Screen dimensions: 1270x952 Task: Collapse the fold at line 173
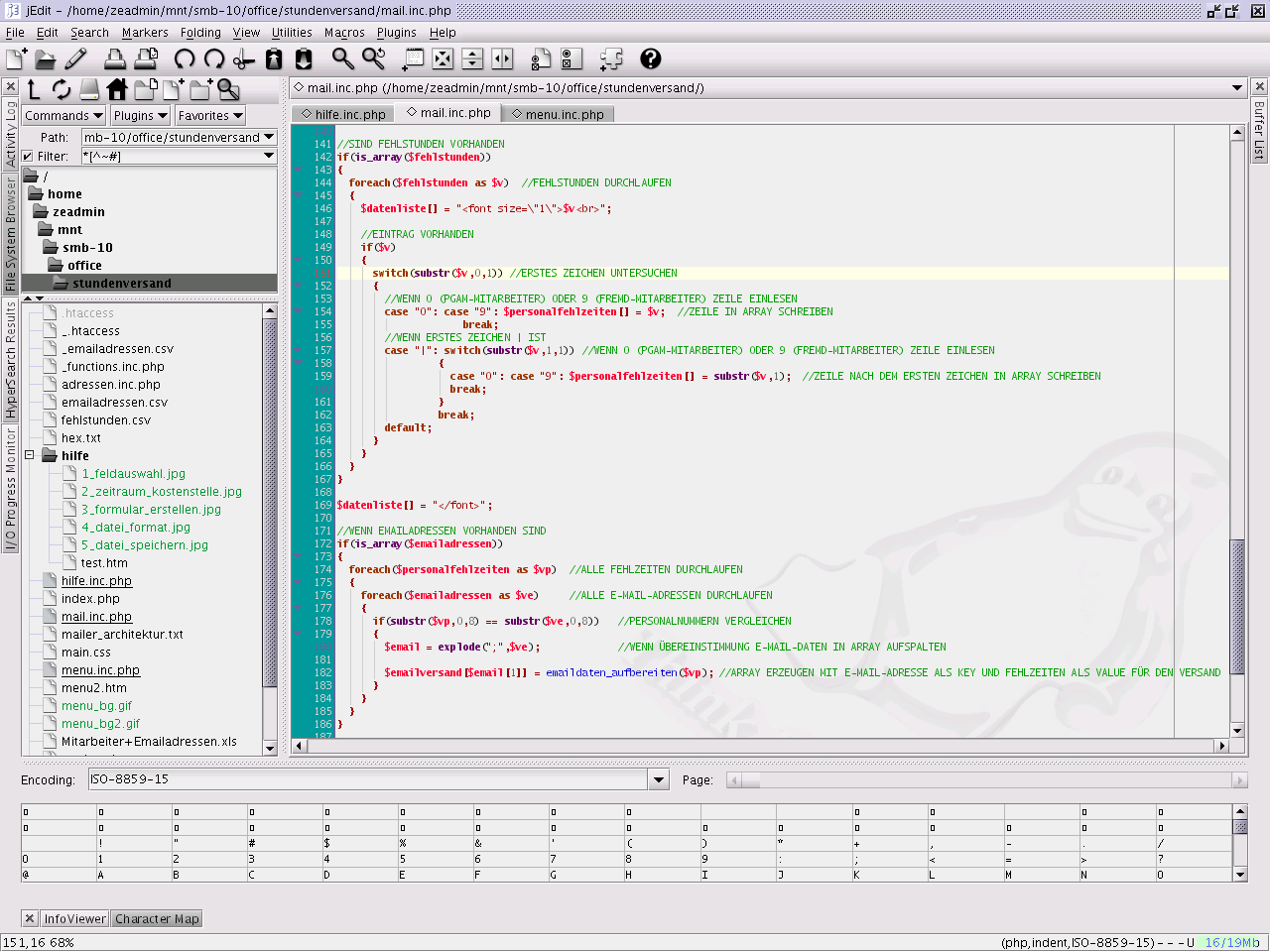298,556
